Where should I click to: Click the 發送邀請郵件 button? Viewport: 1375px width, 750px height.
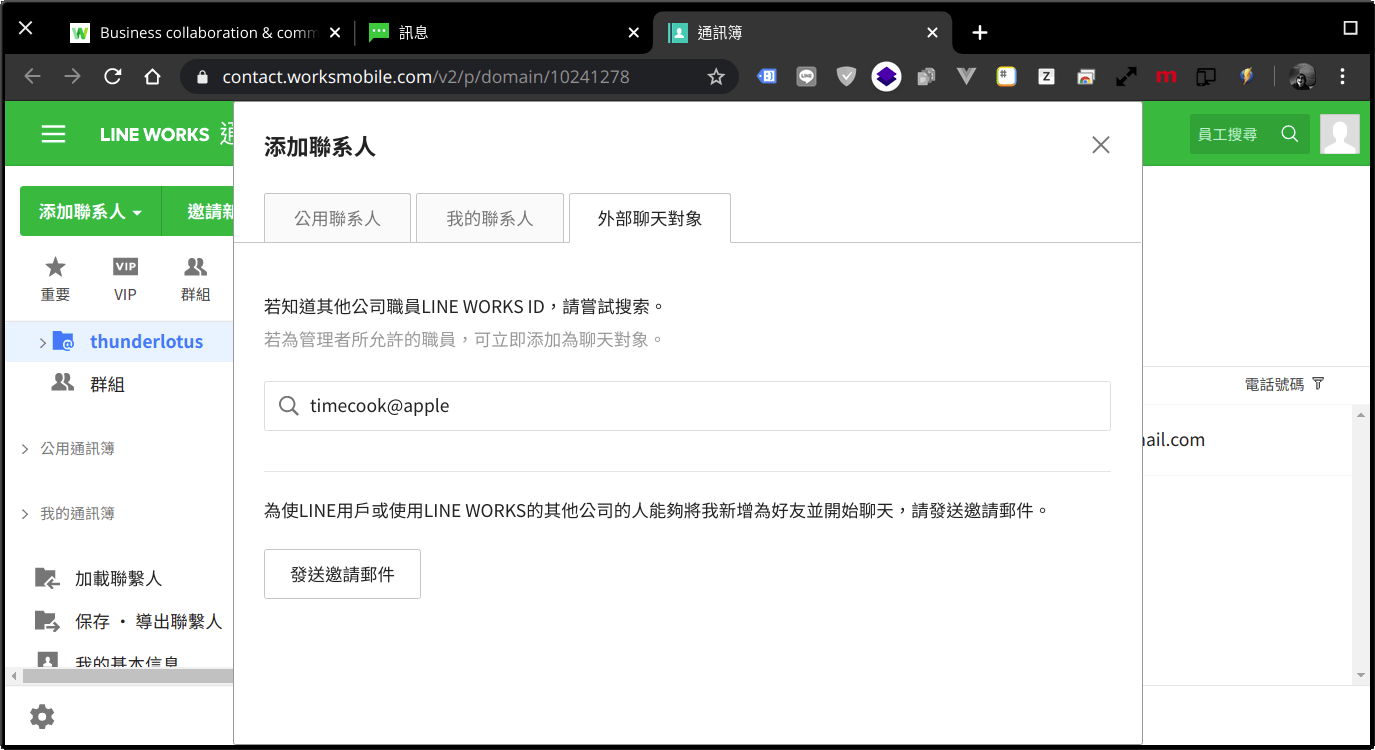point(342,574)
